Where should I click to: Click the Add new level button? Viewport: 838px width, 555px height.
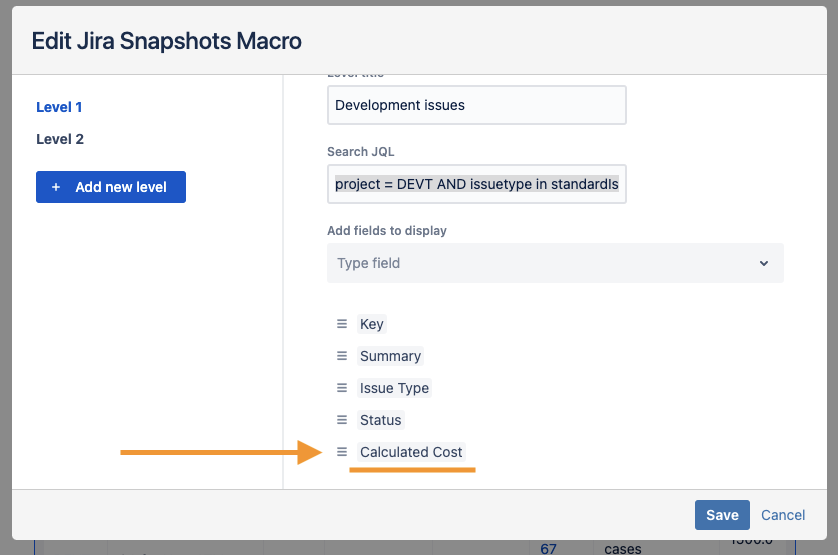tap(111, 187)
